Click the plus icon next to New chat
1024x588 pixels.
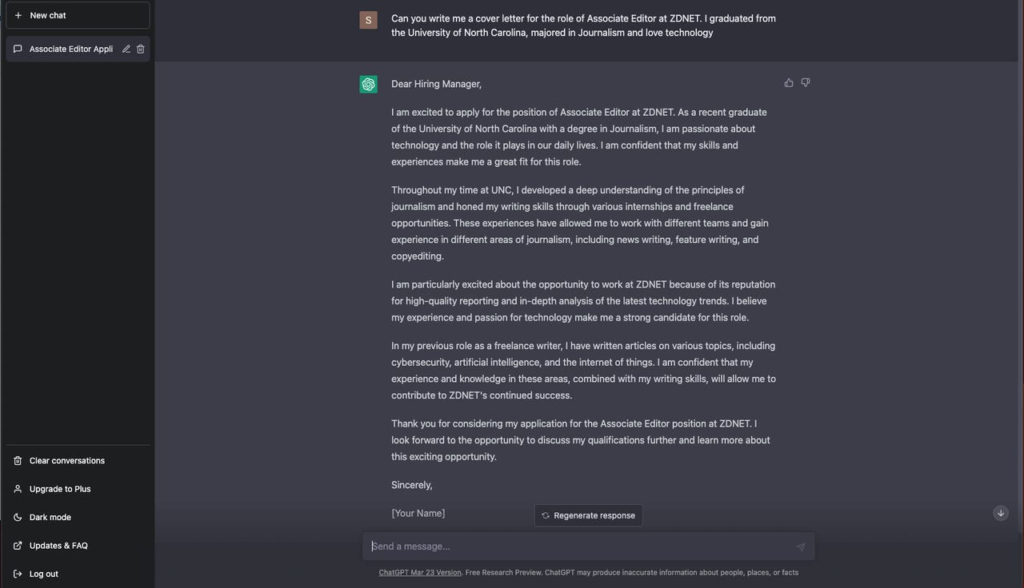(x=18, y=16)
